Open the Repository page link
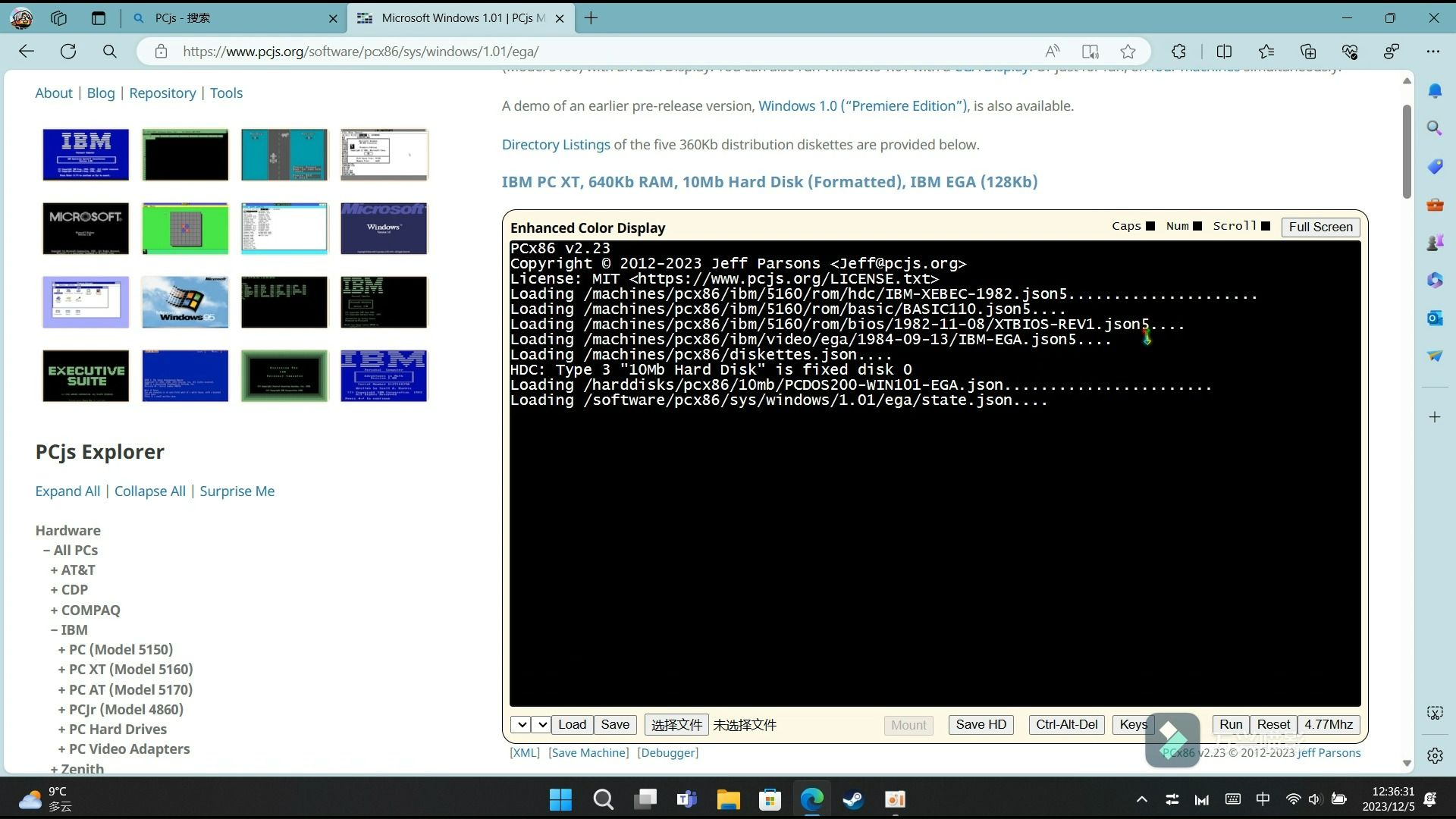This screenshot has height=819, width=1456. pos(162,92)
